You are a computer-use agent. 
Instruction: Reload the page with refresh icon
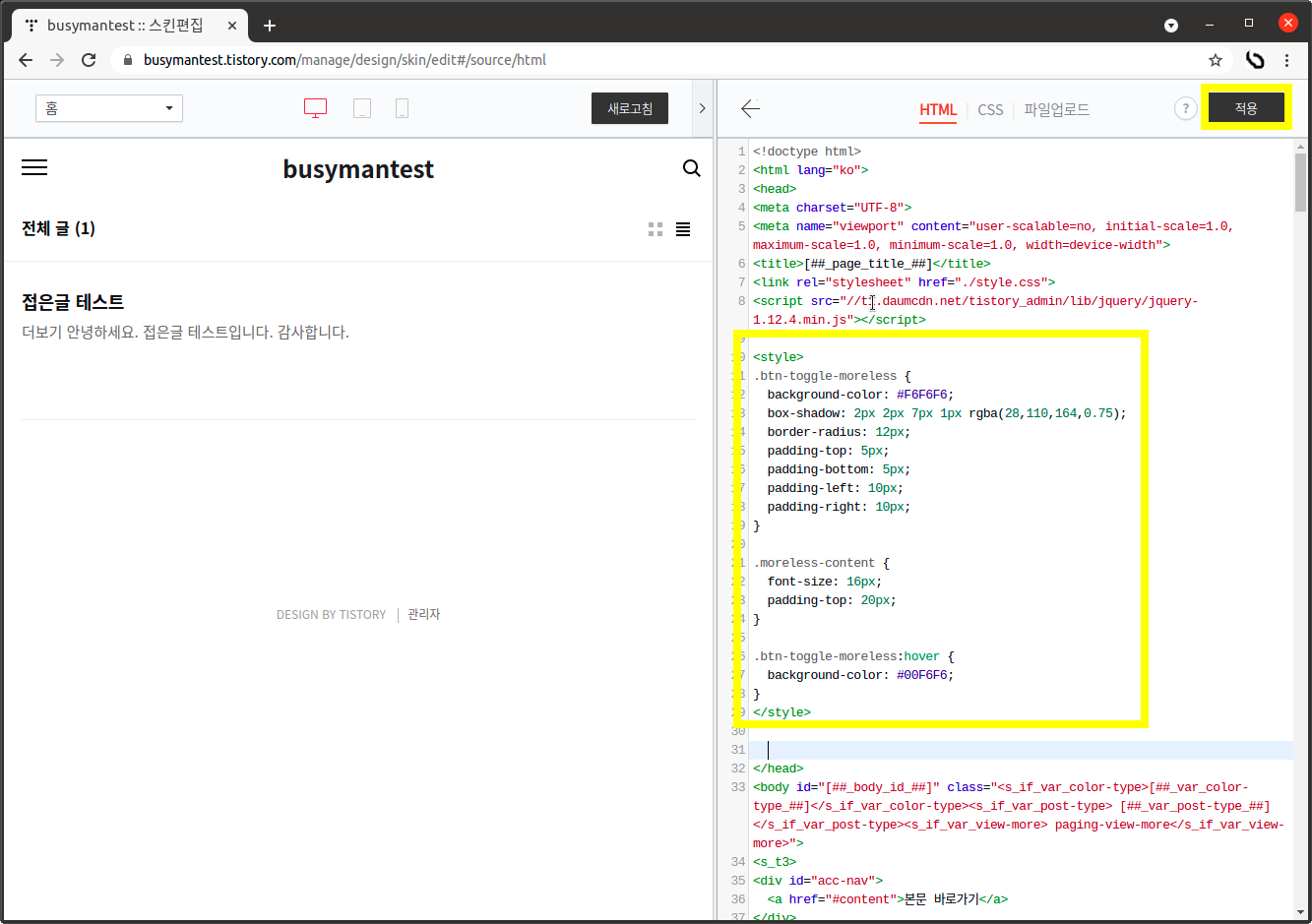click(89, 60)
